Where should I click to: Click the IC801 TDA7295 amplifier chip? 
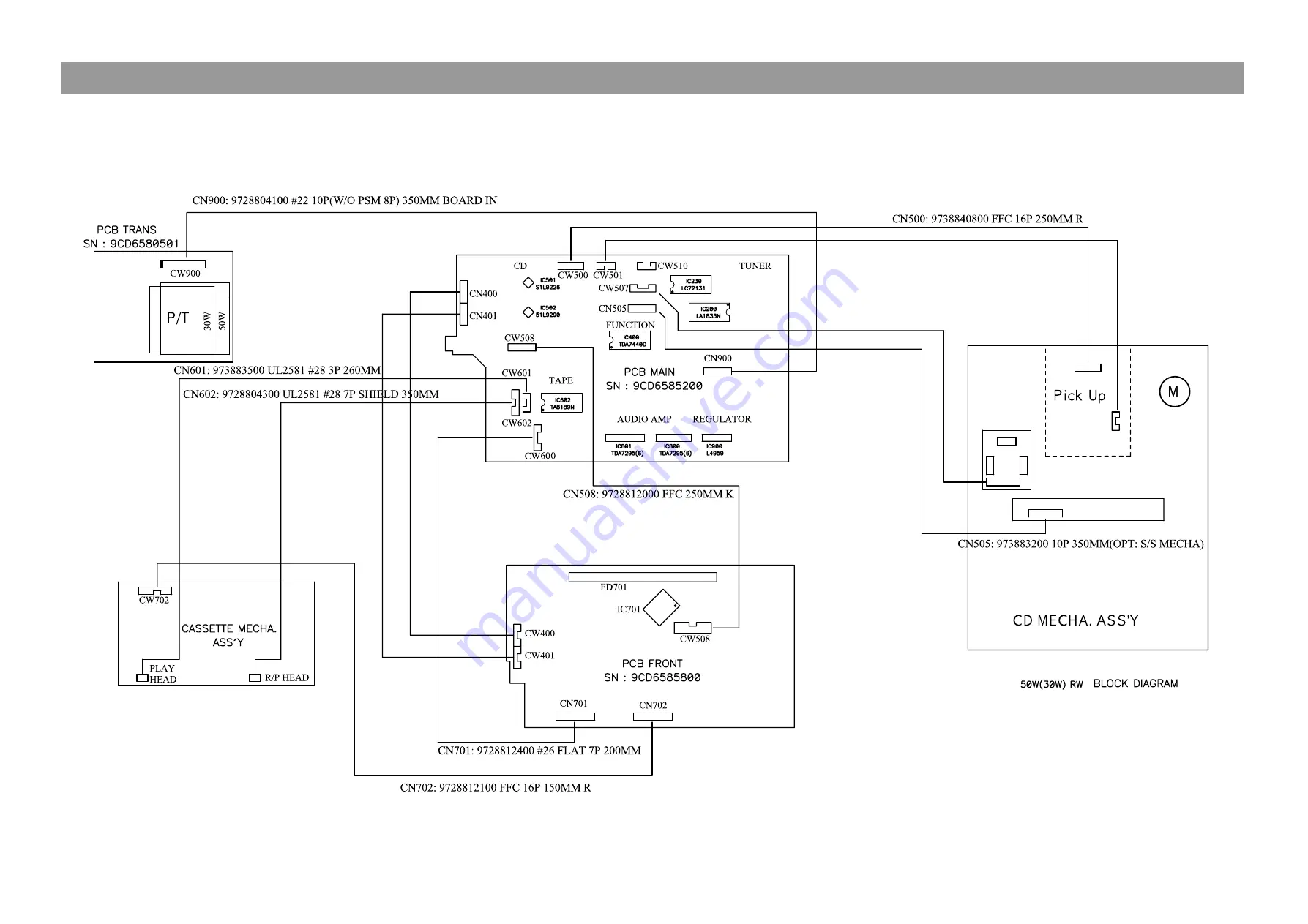pyautogui.click(x=624, y=437)
